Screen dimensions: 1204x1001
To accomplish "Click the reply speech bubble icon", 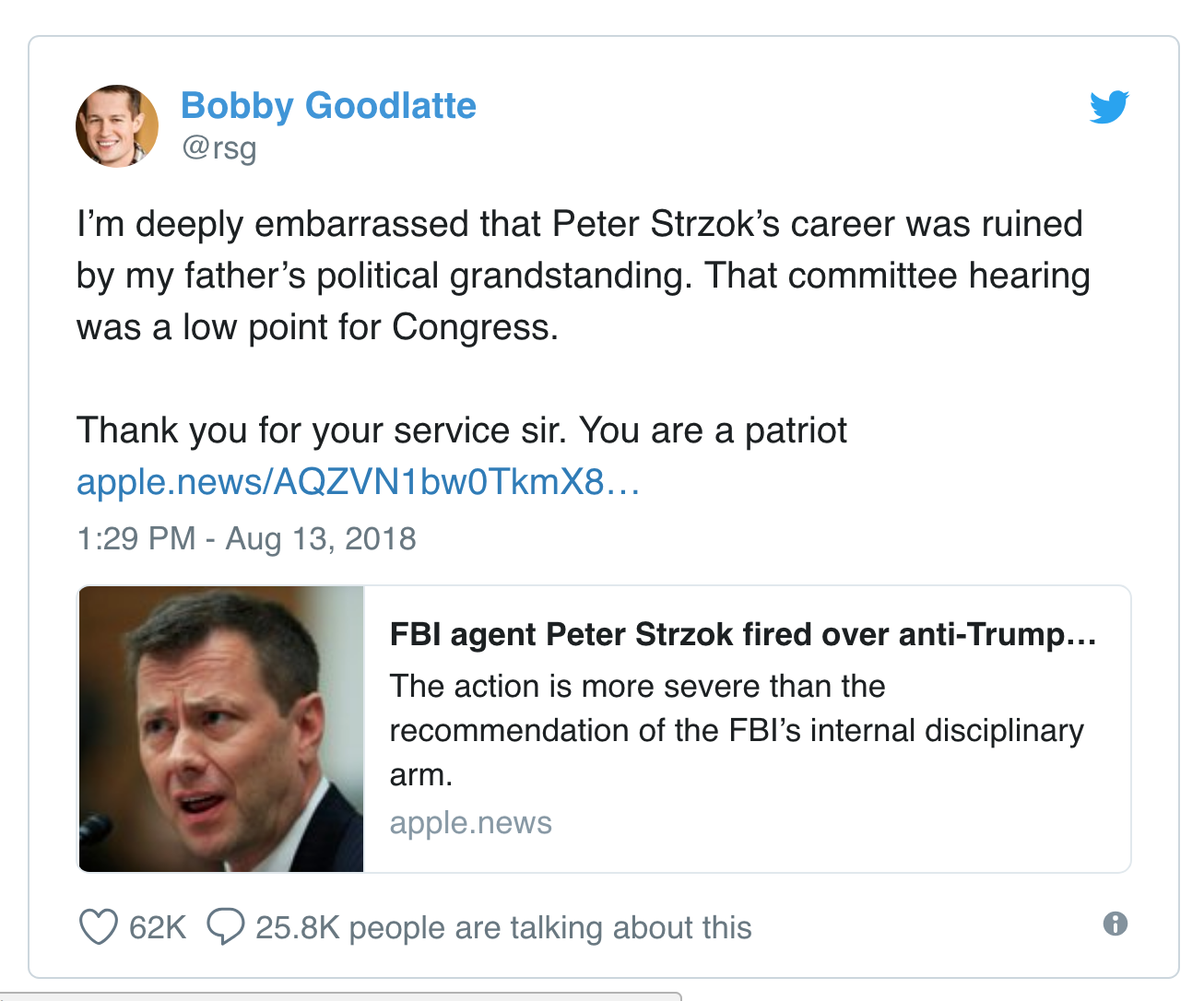I will tap(226, 926).
